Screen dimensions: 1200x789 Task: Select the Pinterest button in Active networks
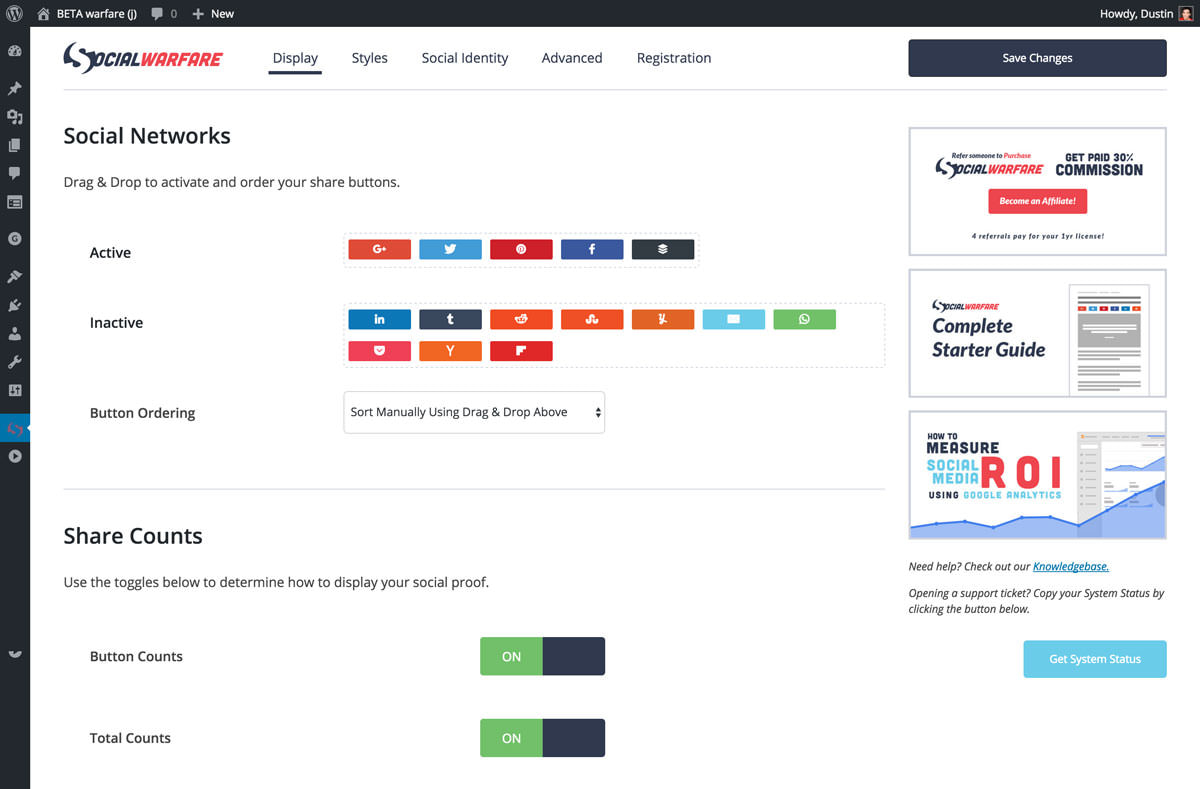click(x=521, y=250)
